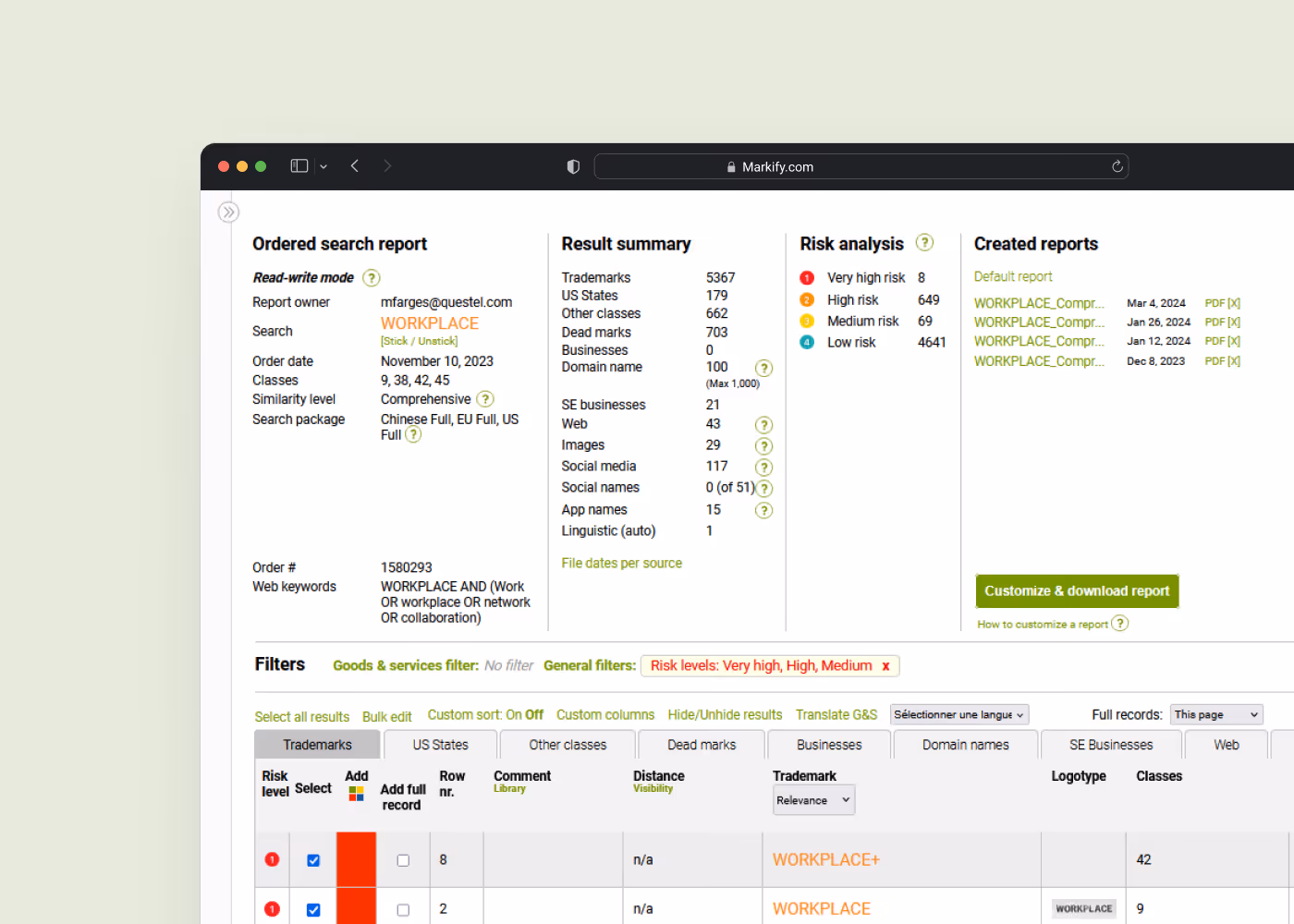The height and width of the screenshot is (924, 1294).
Task: Open help for Search package
Action: [413, 434]
